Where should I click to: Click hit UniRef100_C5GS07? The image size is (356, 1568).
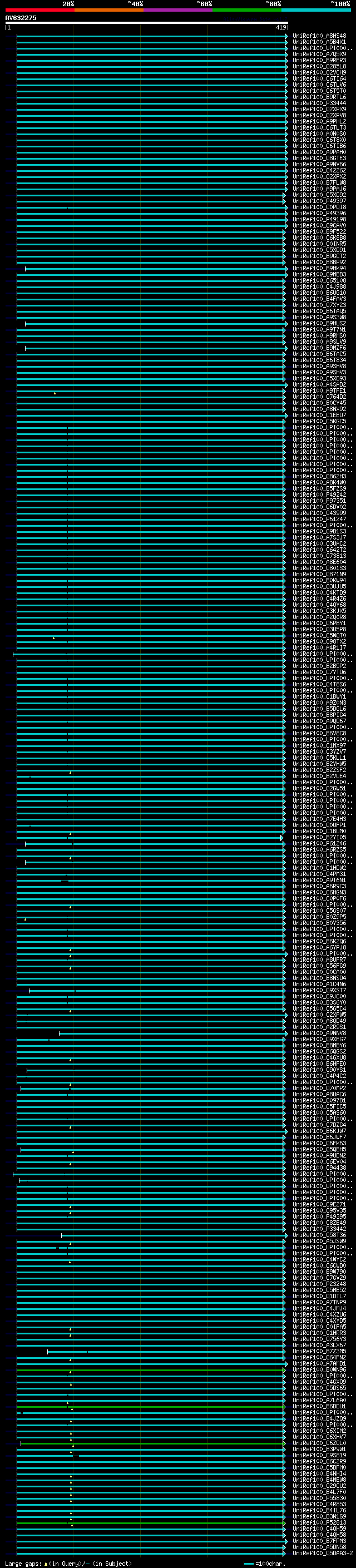[319, 911]
